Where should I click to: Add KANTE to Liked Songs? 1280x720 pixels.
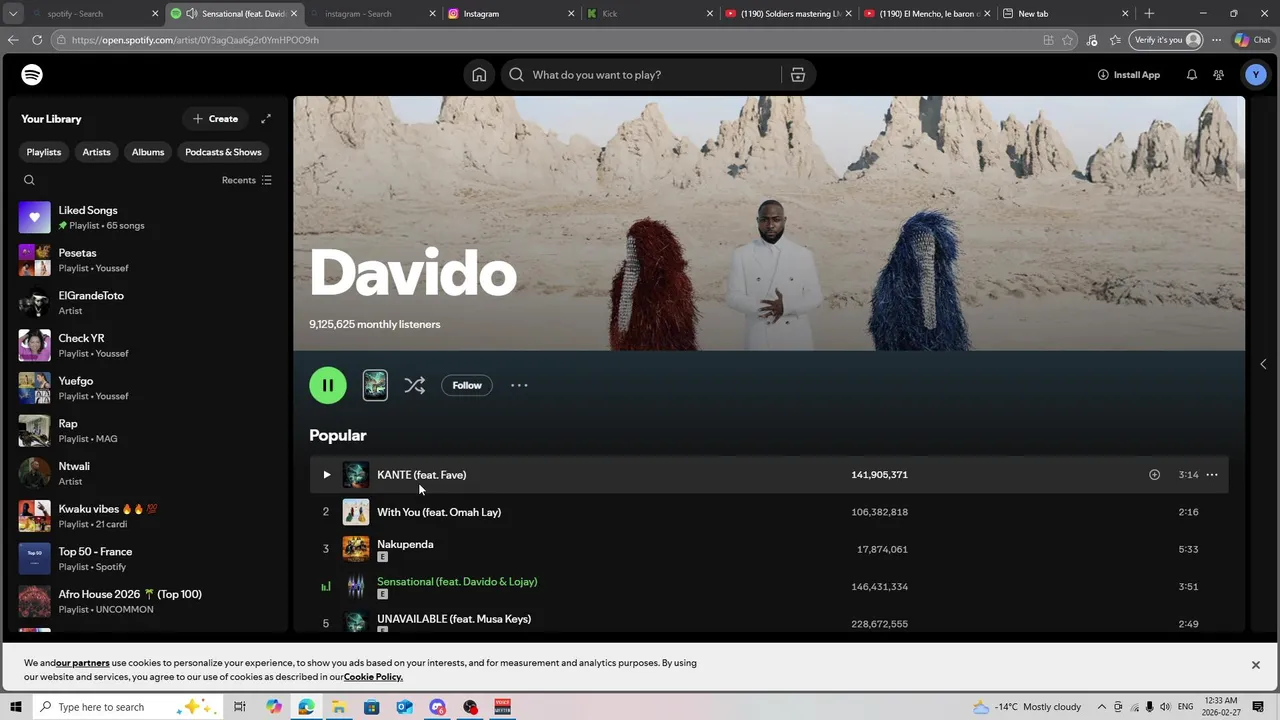(1154, 475)
